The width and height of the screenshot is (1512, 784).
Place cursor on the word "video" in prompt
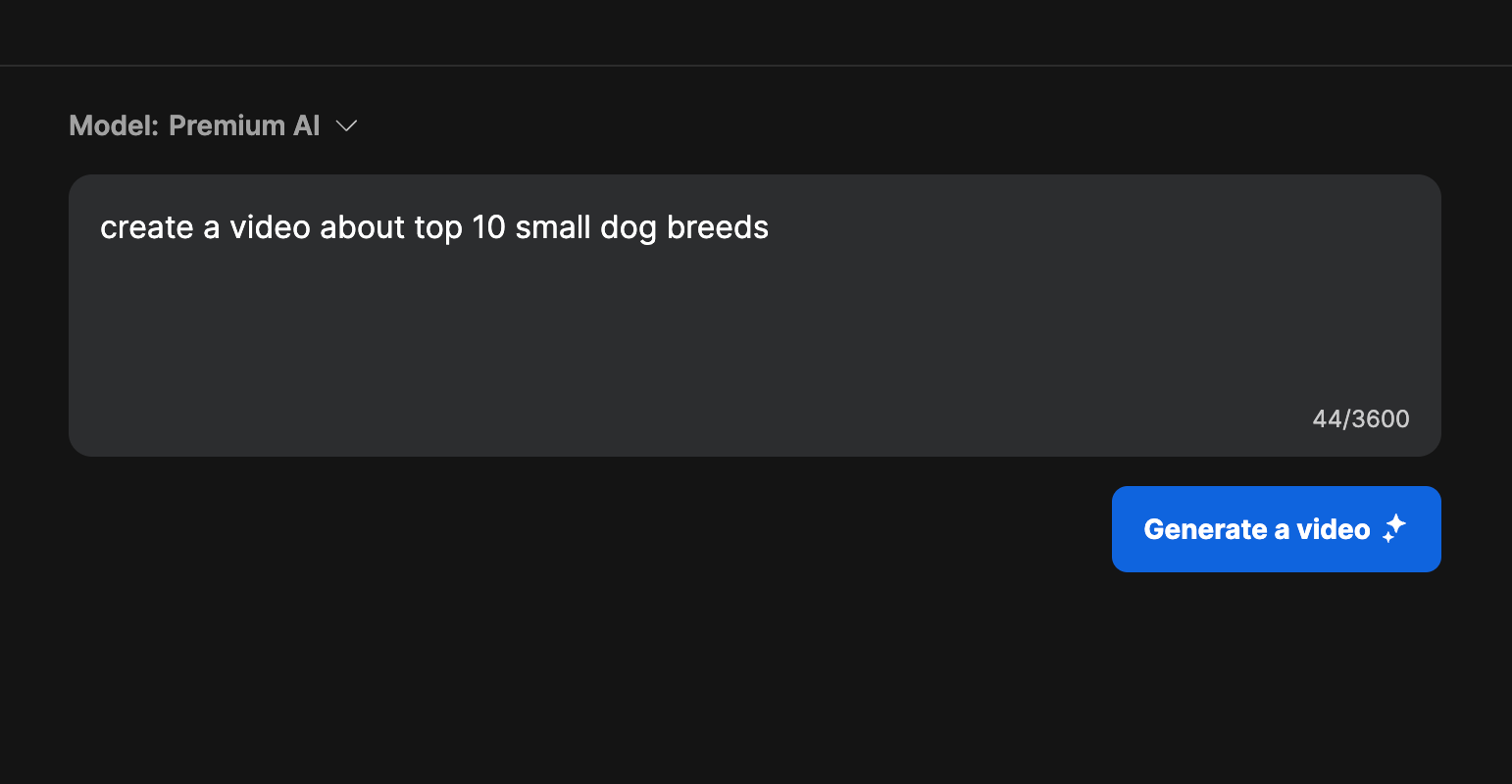tap(270, 227)
